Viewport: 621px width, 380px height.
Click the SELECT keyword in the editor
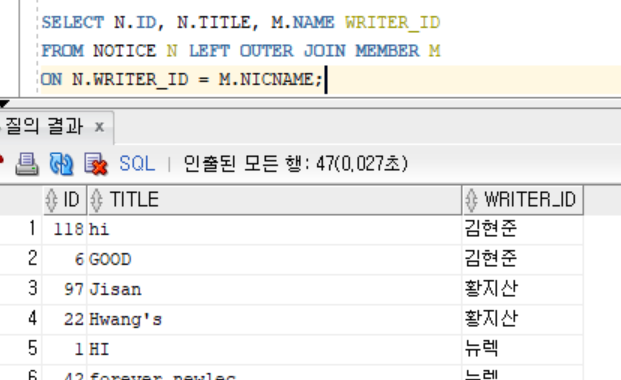tap(72, 23)
